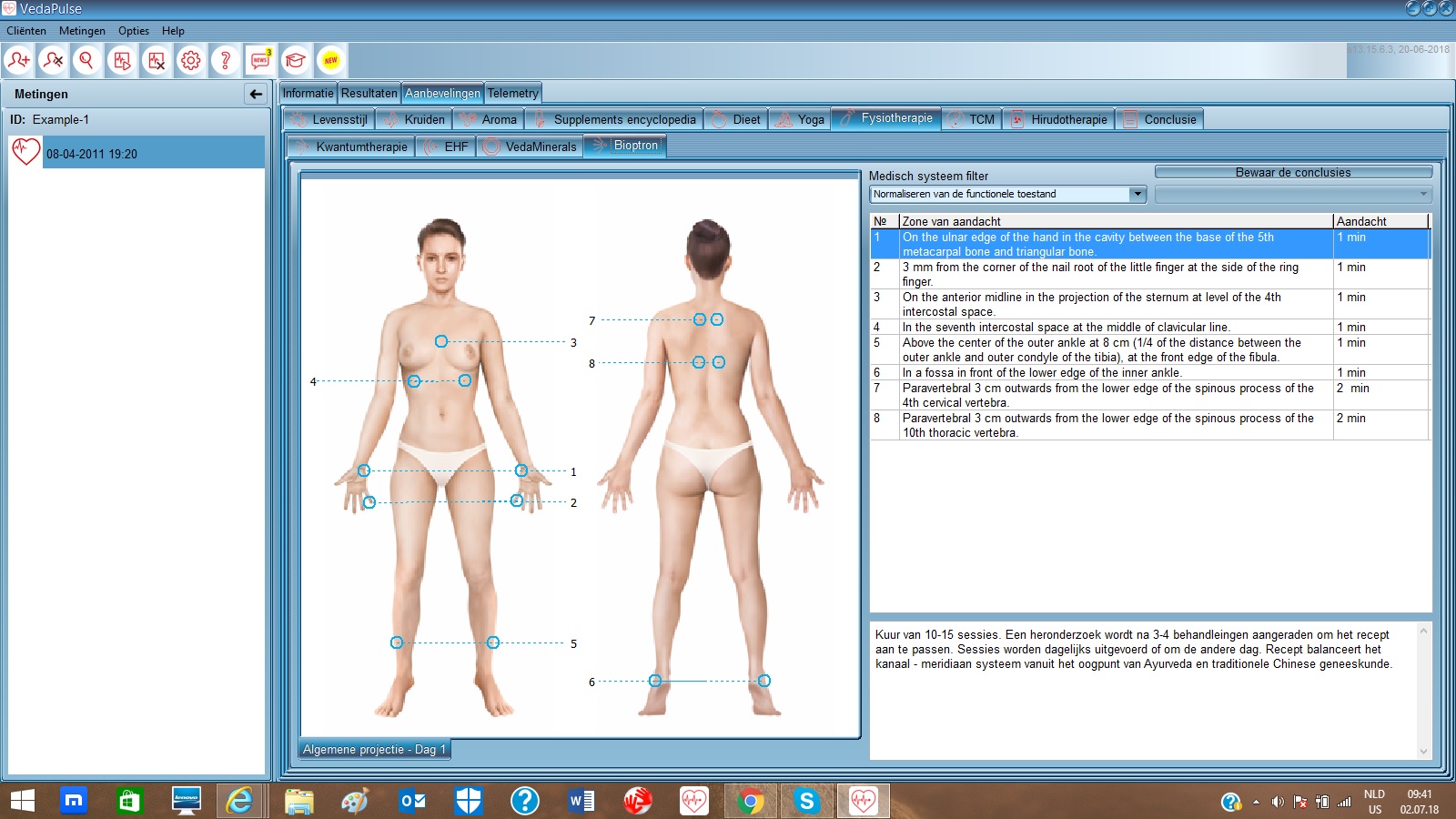Screen dimensions: 1456x819
Task: Click the delete client icon
Action: coord(53,61)
